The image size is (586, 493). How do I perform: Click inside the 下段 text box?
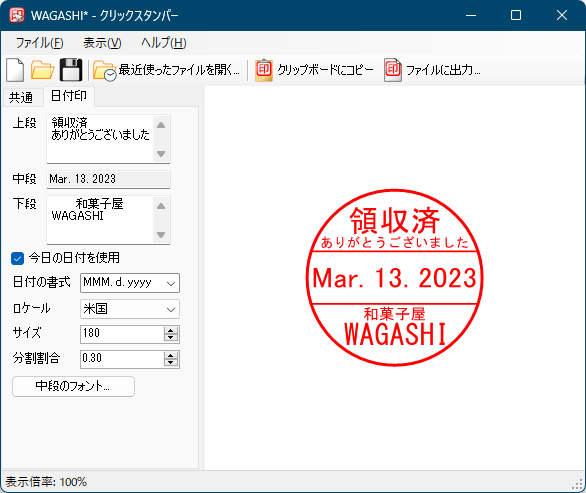[100, 220]
